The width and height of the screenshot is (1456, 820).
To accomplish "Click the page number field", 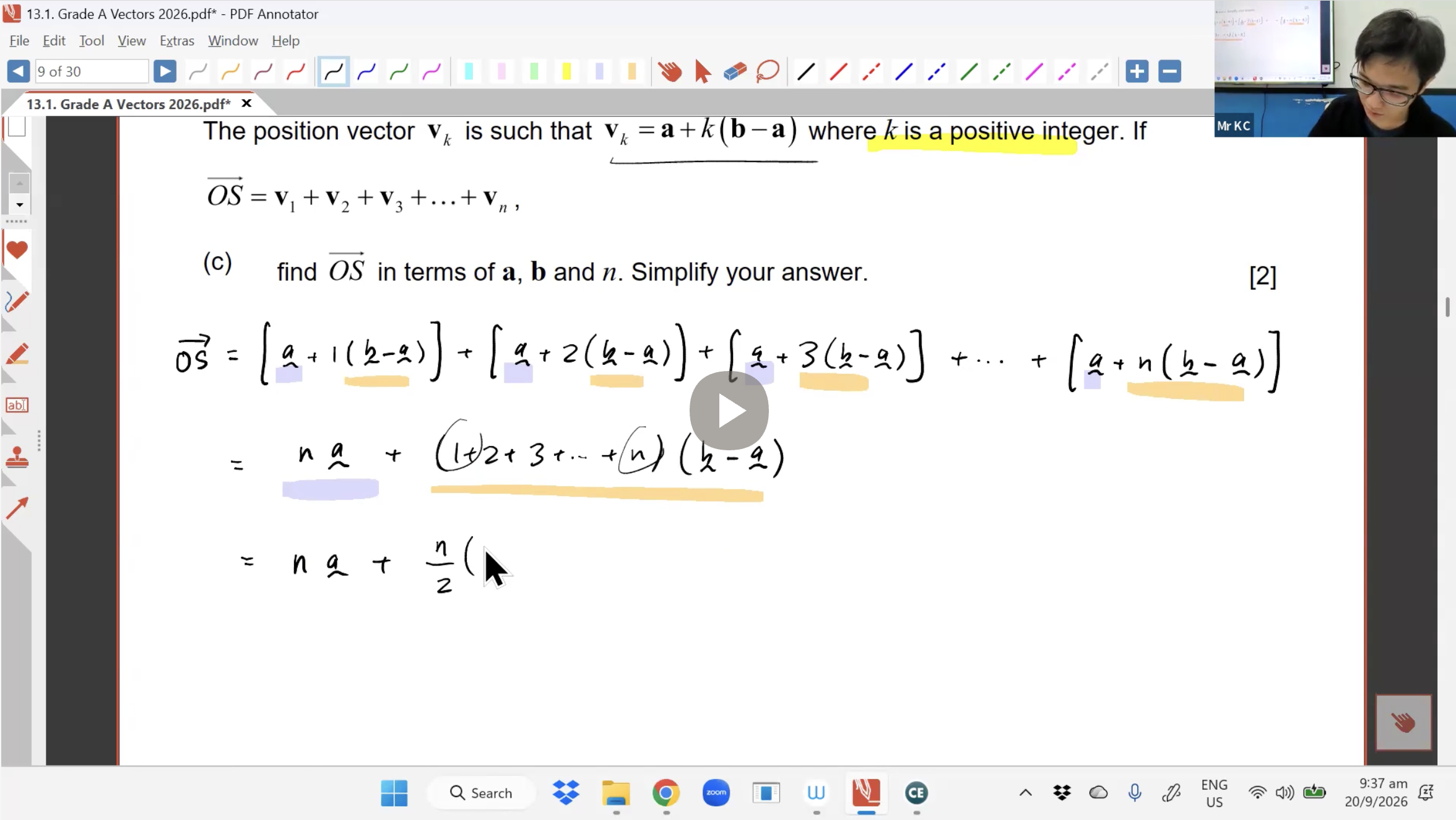I will pyautogui.click(x=92, y=72).
